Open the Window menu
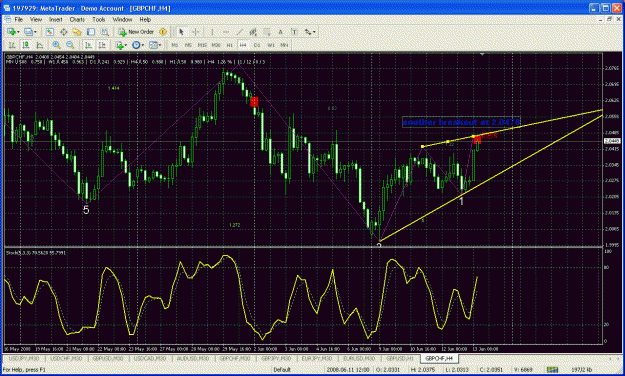 pos(122,20)
